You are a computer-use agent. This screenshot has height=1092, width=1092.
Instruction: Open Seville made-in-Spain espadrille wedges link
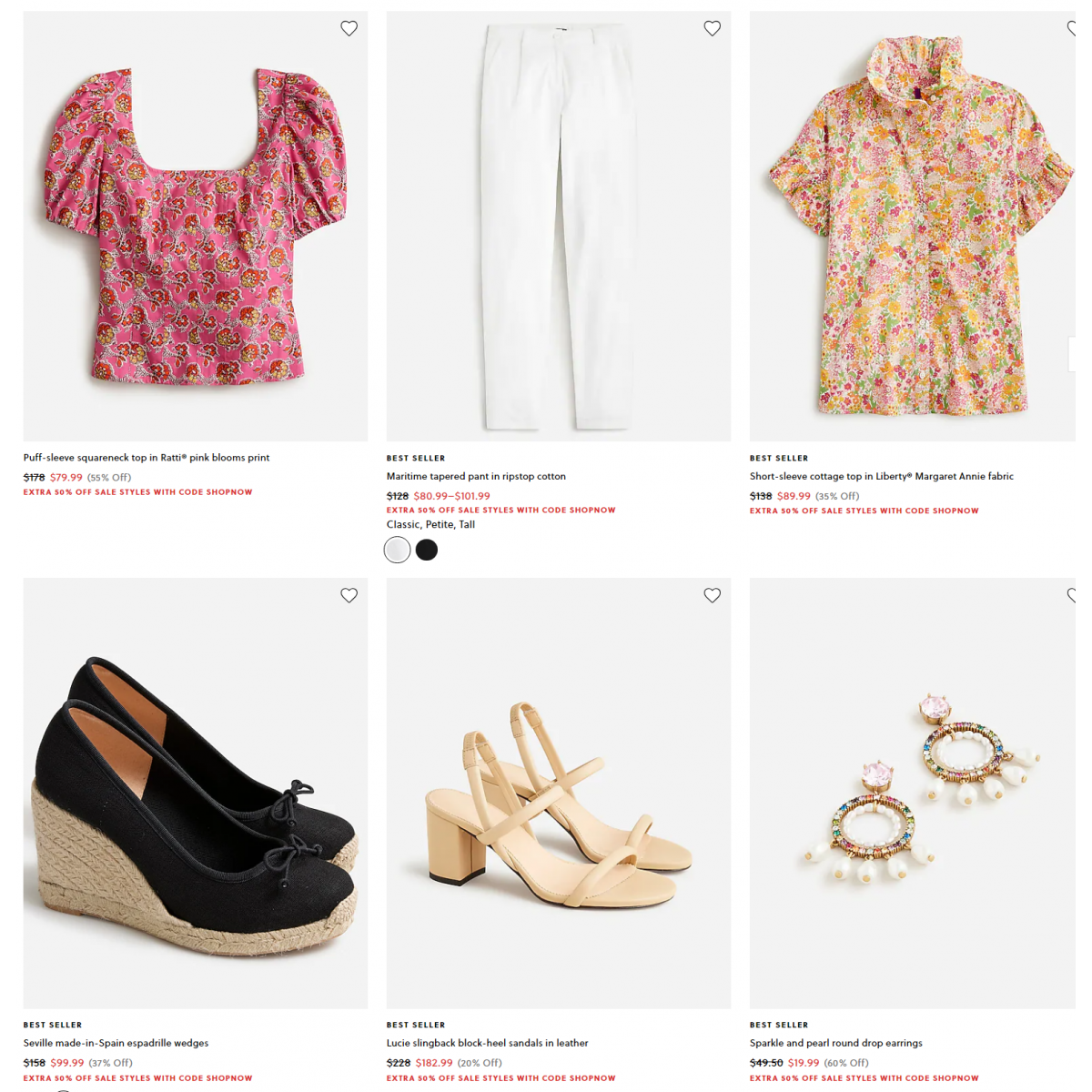tap(116, 1043)
